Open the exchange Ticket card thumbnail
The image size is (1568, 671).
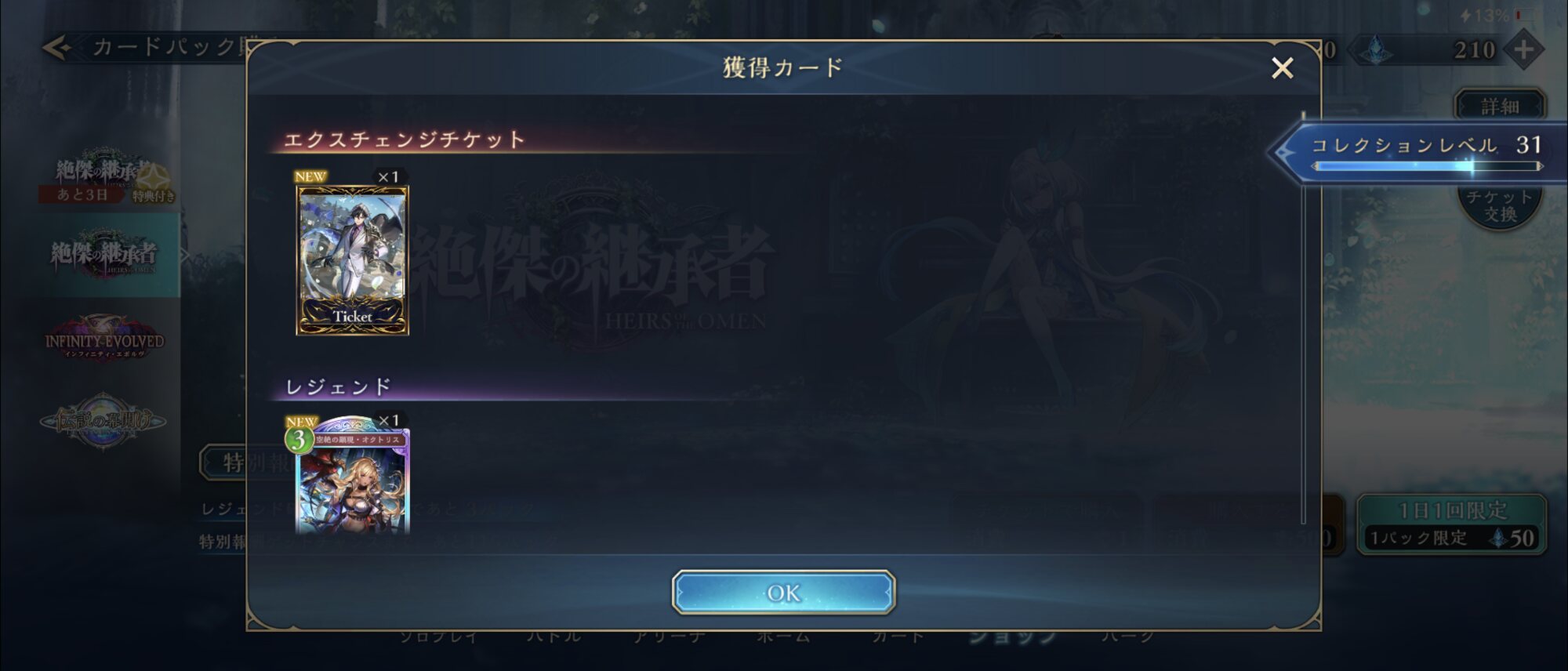[352, 260]
